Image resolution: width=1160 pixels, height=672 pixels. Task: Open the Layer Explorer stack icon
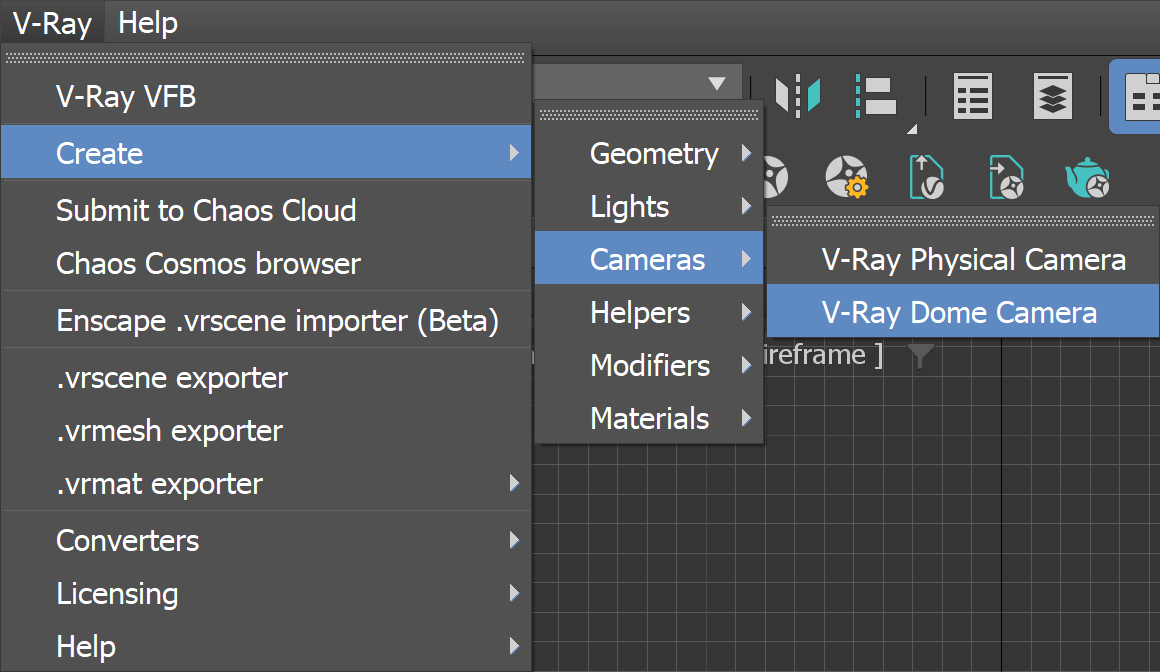[1053, 95]
